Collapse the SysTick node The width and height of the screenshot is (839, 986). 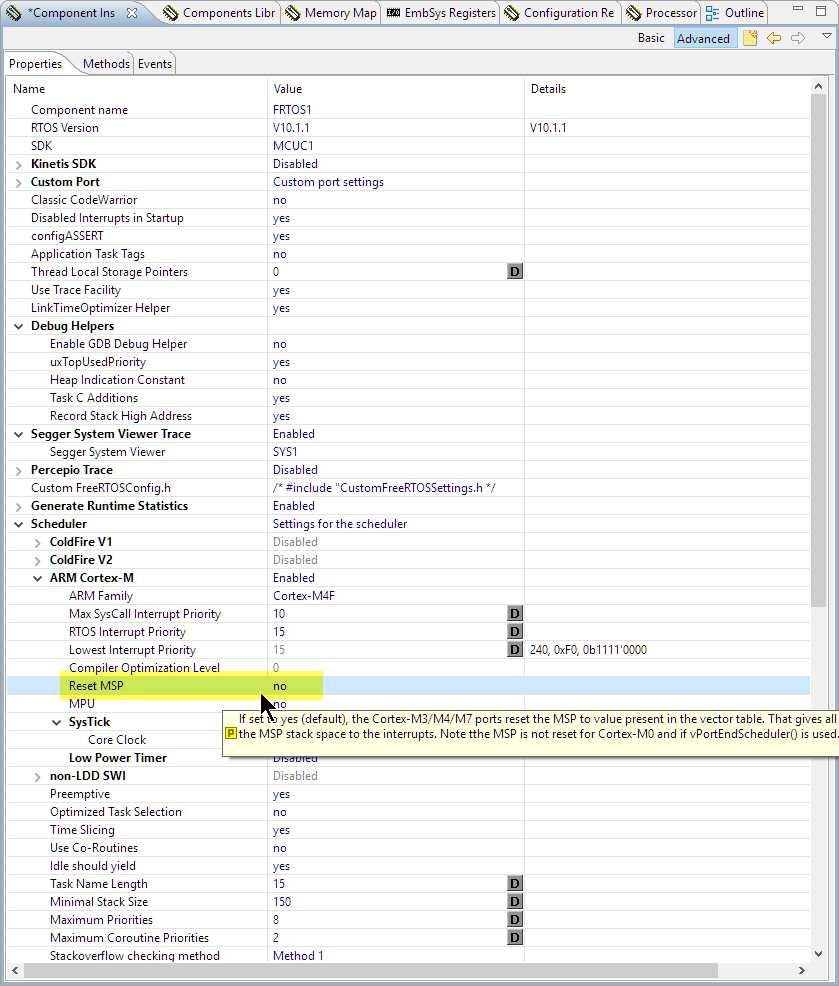click(x=57, y=723)
